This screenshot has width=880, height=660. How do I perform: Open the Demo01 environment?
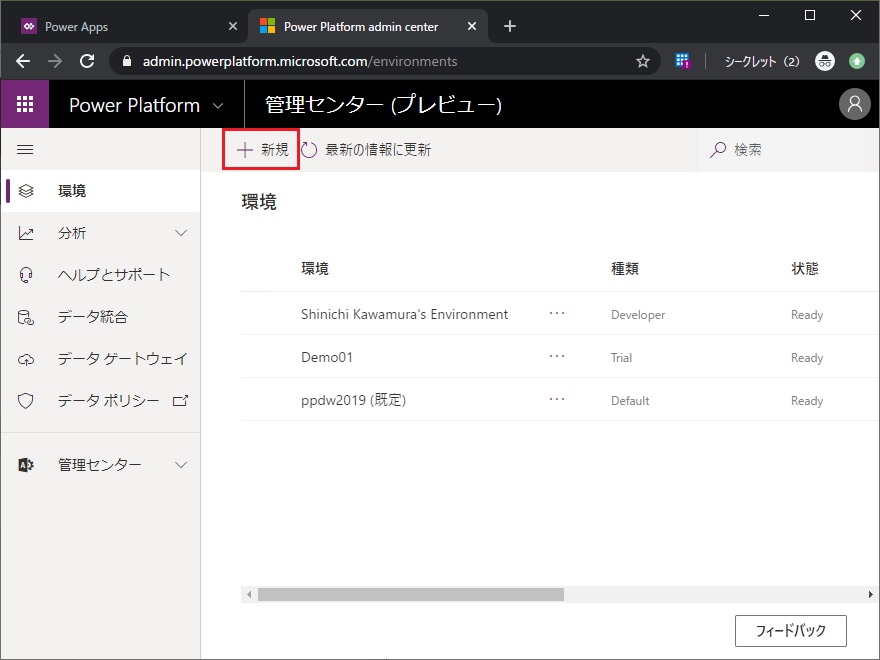coord(327,358)
